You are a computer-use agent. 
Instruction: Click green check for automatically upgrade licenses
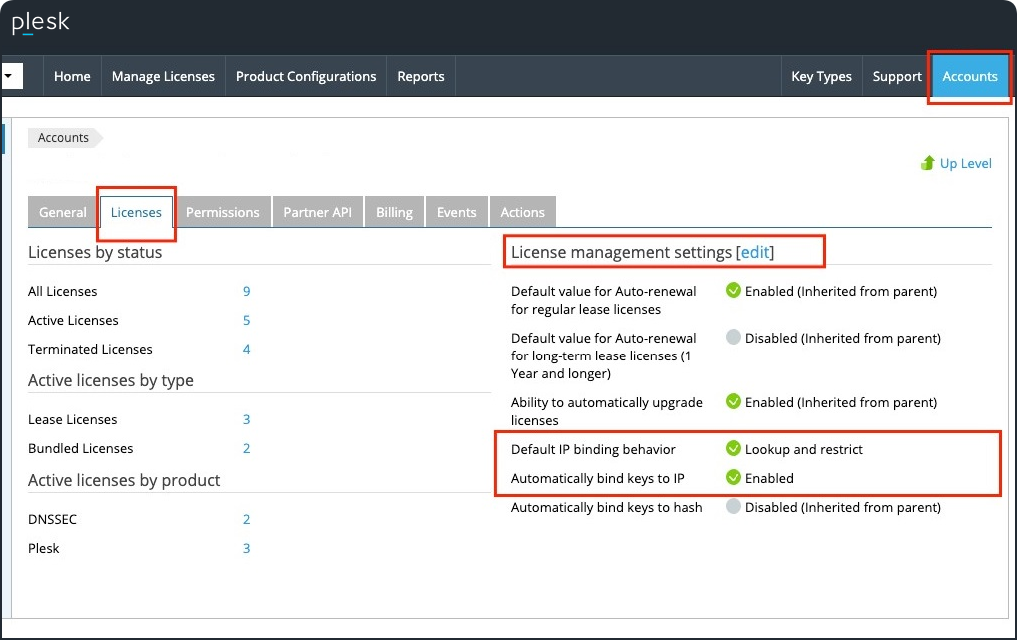click(733, 402)
